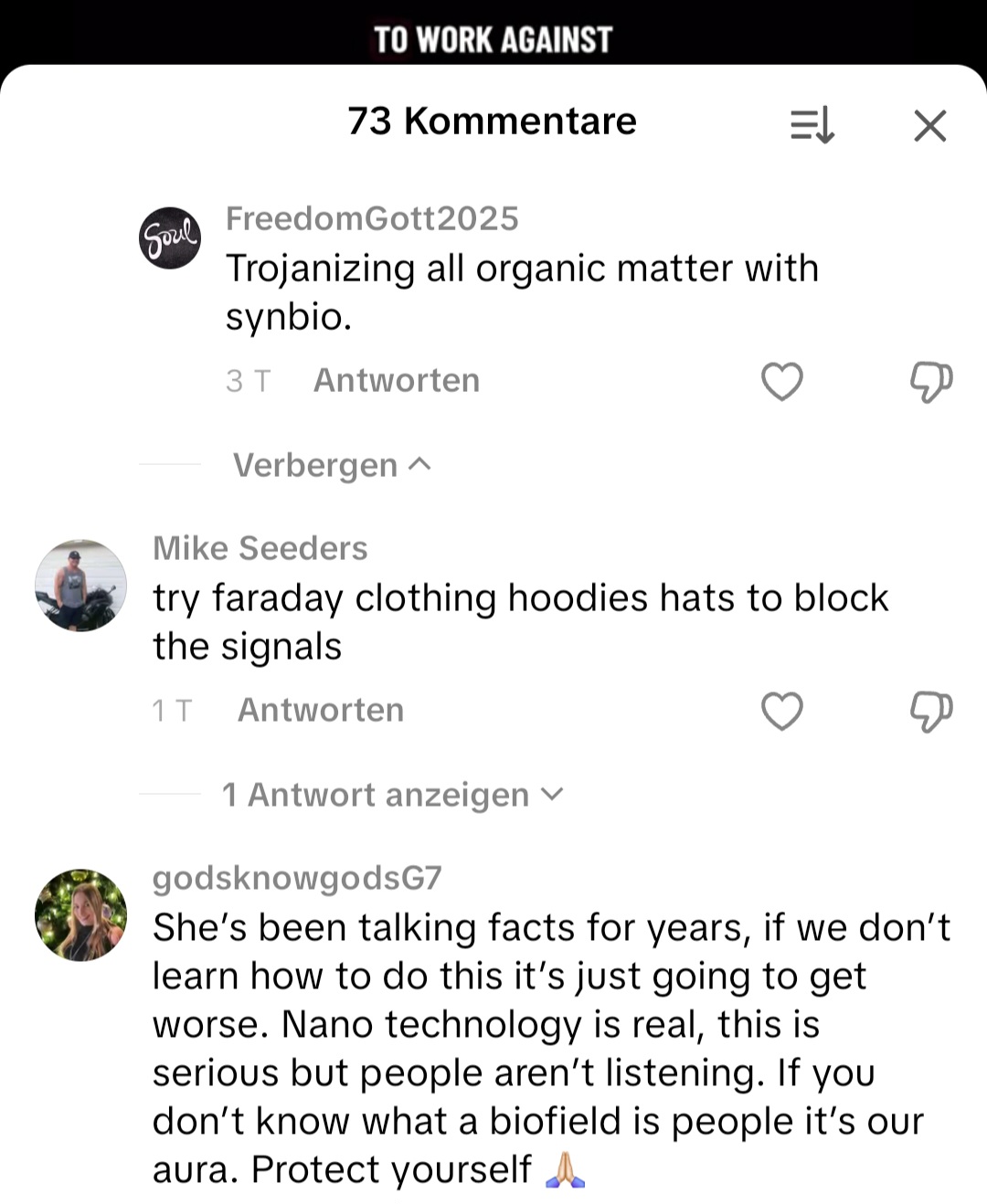This screenshot has width=987, height=1204.
Task: Like FreedomGott2025's comment with heart
Action: click(781, 381)
